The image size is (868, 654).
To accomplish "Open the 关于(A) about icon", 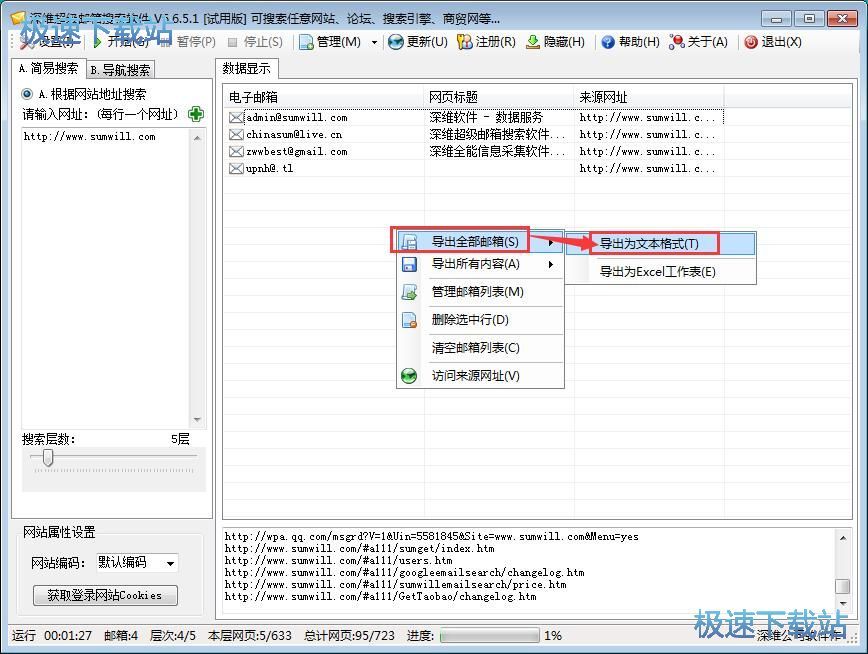I will pyautogui.click(x=676, y=42).
